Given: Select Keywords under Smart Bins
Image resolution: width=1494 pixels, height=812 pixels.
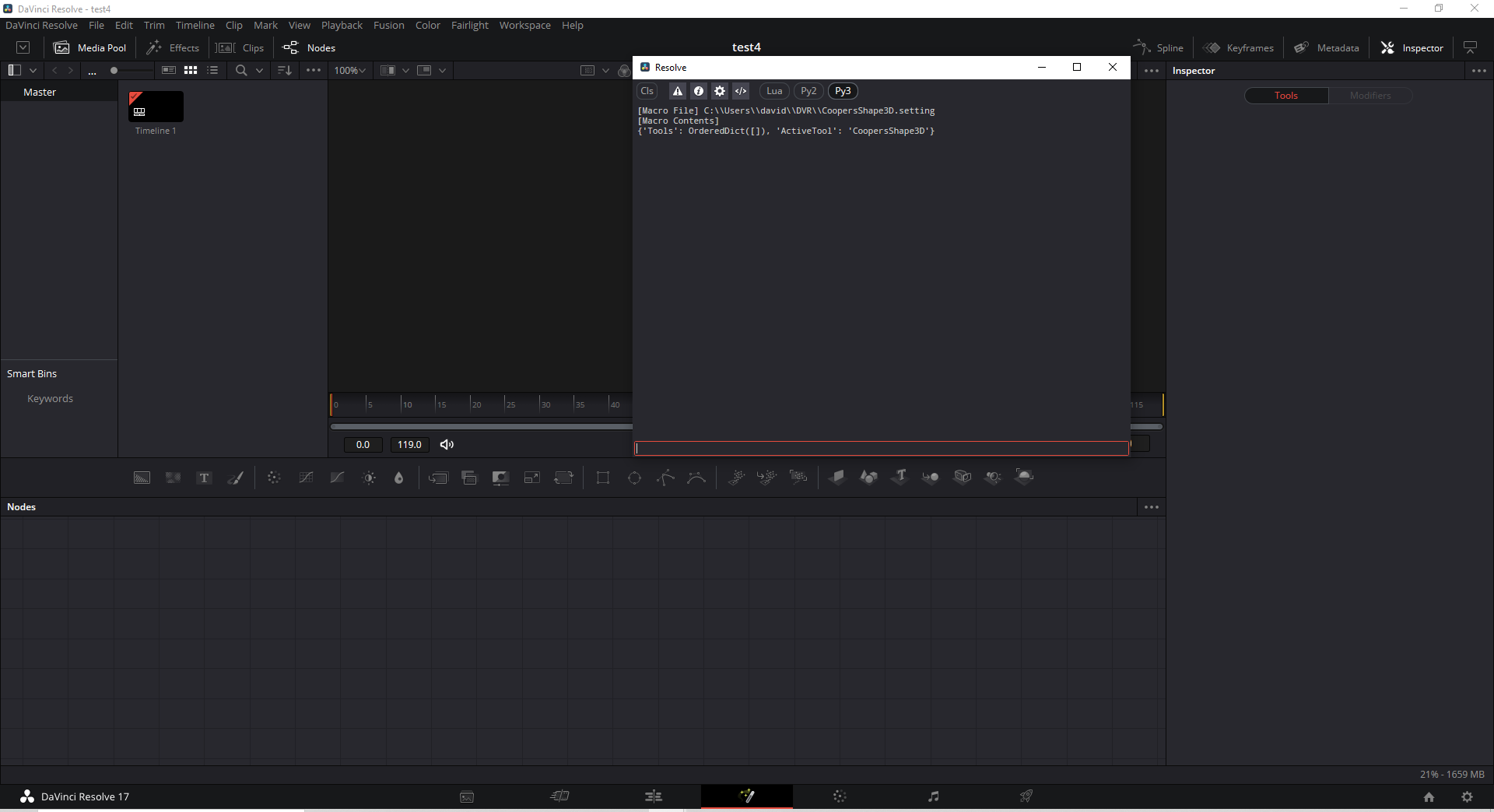Looking at the screenshot, I should click(x=50, y=398).
